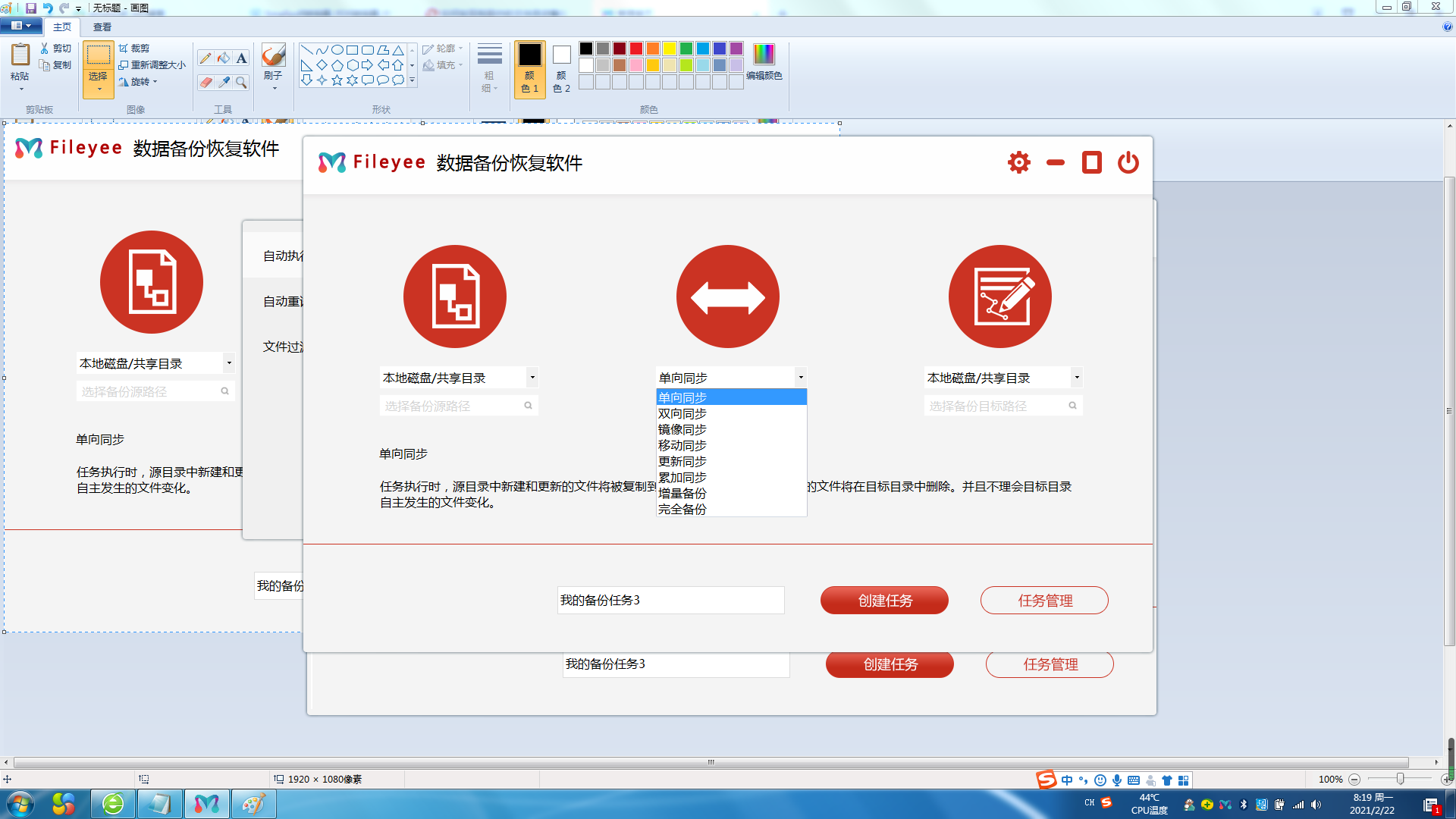Image resolution: width=1456 pixels, height=819 pixels.
Task: Select 镜像同步 from the open list
Action: pos(681,428)
